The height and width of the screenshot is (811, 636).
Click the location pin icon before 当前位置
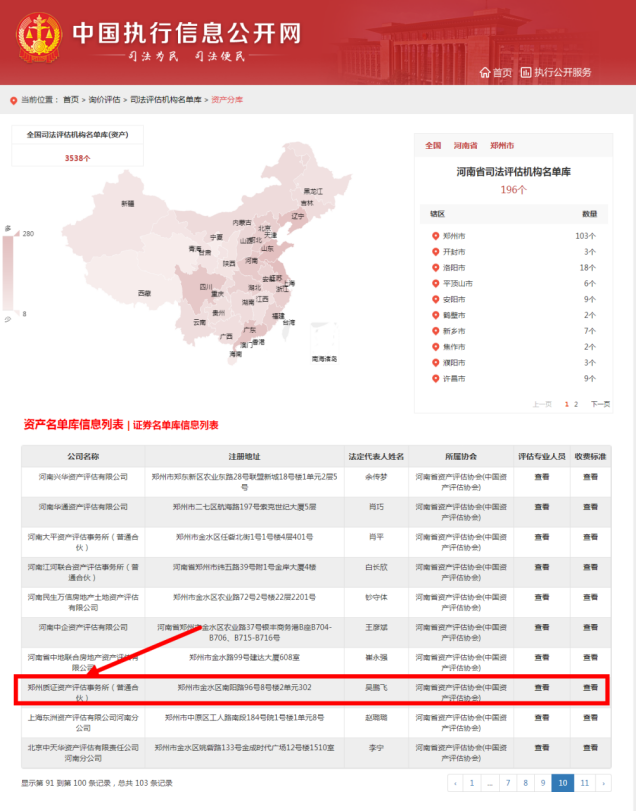[13, 100]
